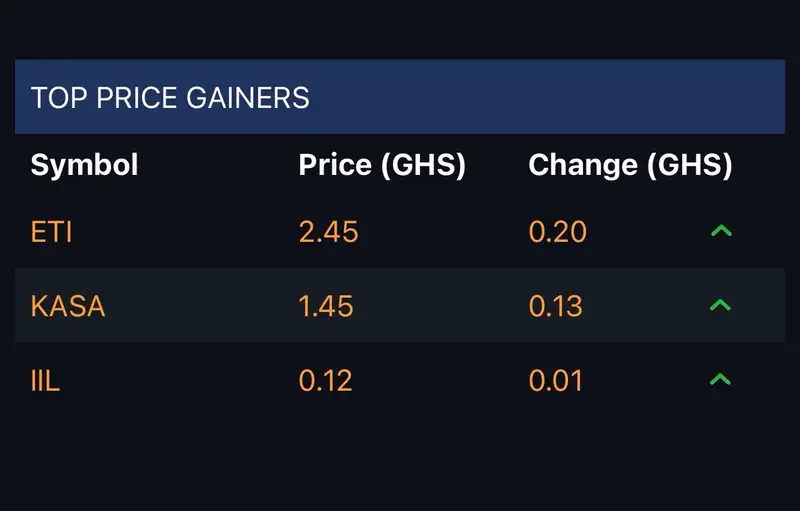800x511 pixels.
Task: Click the green up arrow for IIL
Action: coord(720,379)
